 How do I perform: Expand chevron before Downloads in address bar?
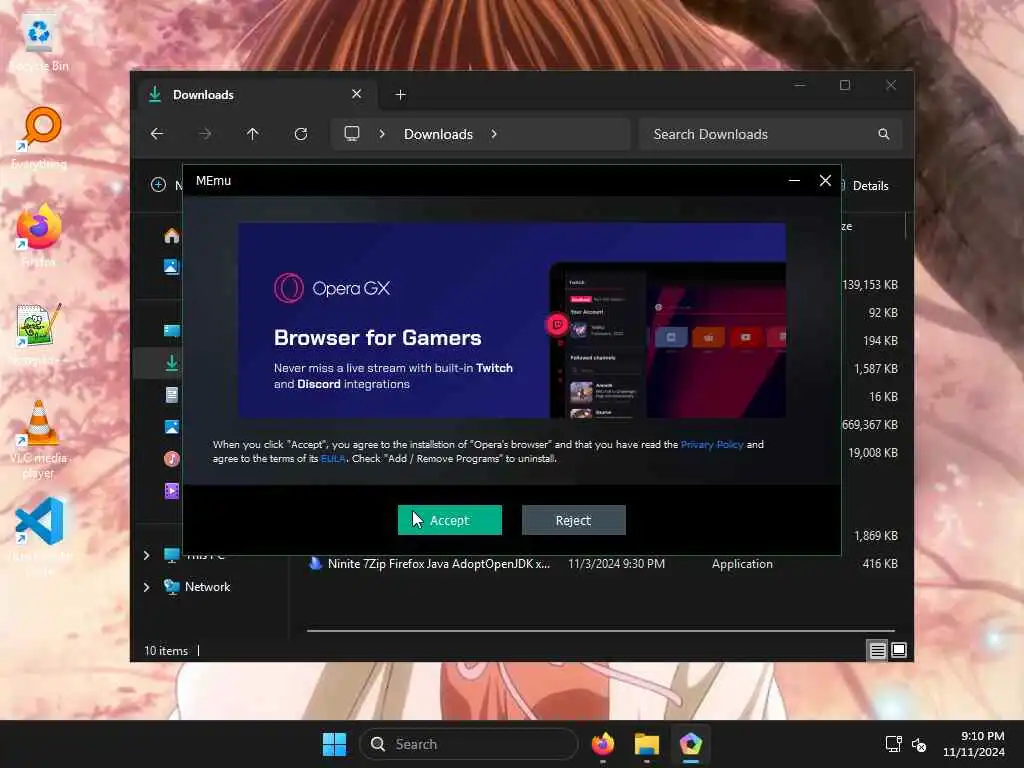click(382, 134)
